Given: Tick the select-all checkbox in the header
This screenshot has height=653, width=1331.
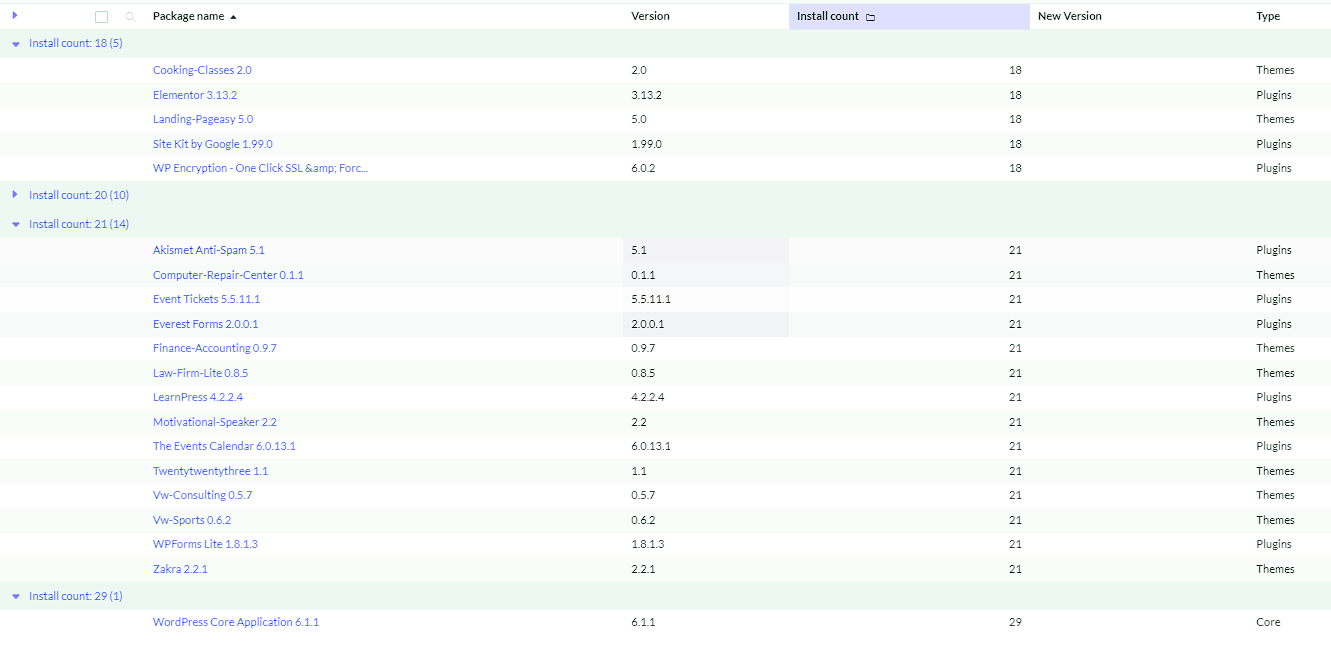Looking at the screenshot, I should (x=101, y=17).
